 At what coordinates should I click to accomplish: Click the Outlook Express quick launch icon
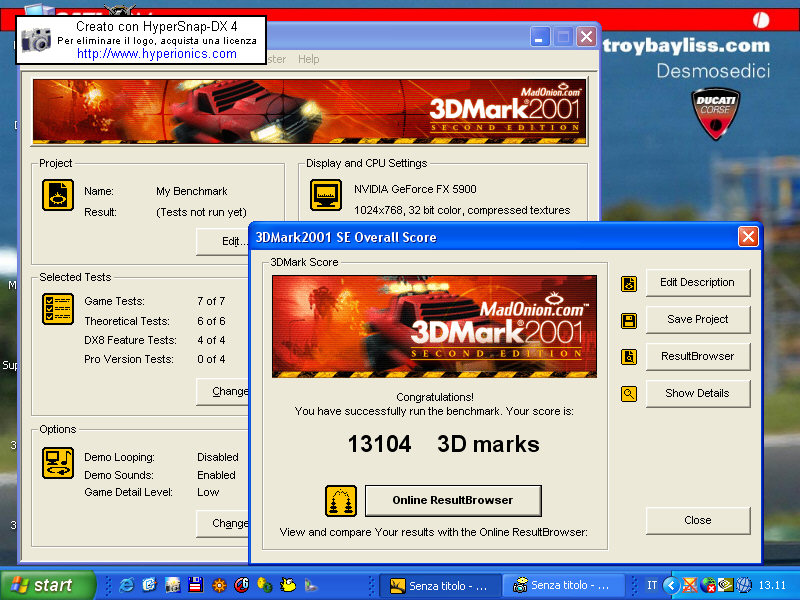point(149,585)
